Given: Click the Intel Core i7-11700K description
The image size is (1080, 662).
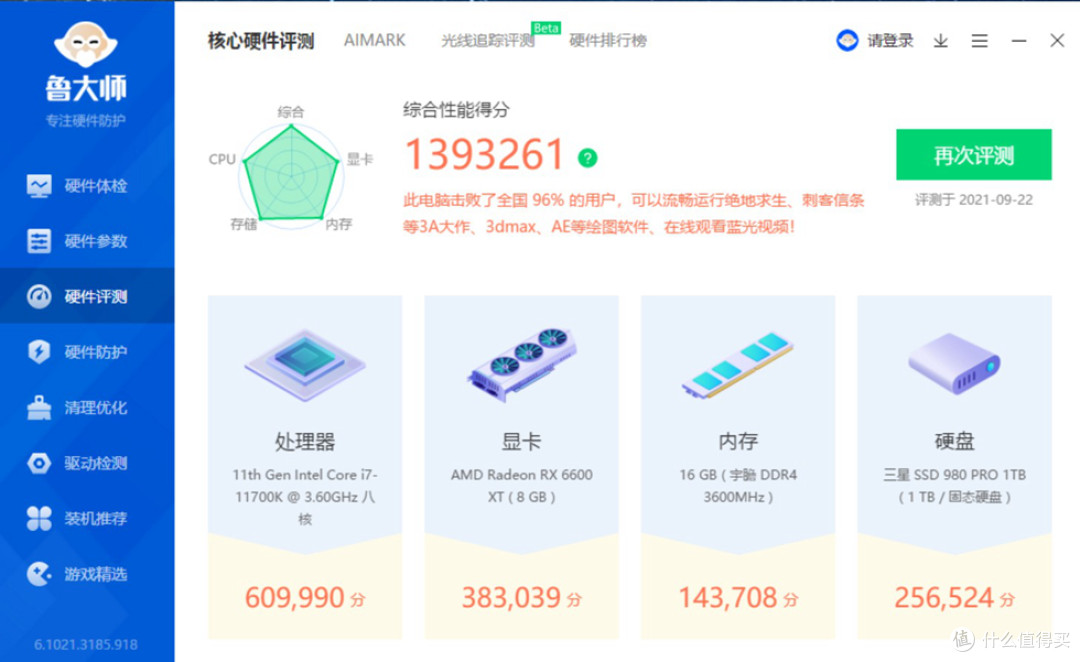Looking at the screenshot, I should (x=304, y=497).
